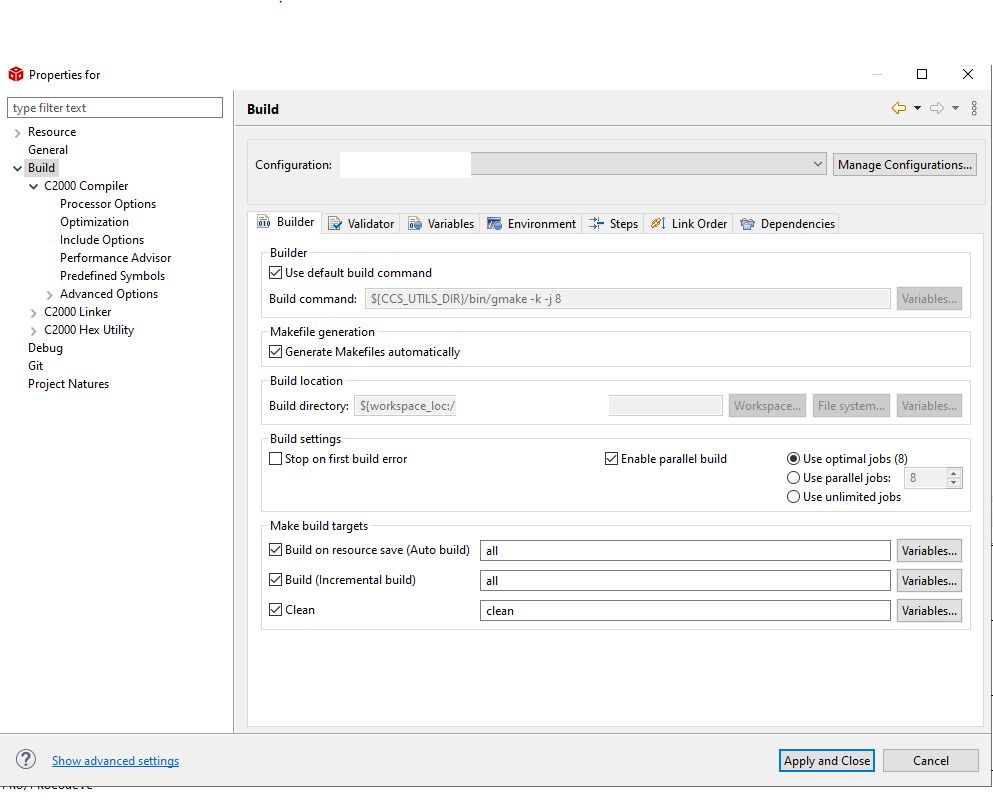993x806 pixels.
Task: Toggle Build on resource save checkbox
Action: pyautogui.click(x=275, y=550)
